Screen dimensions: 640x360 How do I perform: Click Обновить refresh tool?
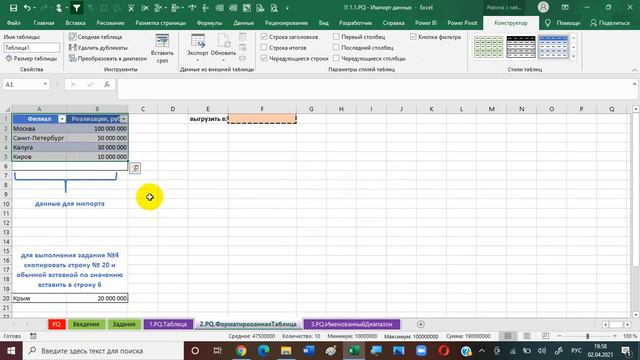point(223,47)
